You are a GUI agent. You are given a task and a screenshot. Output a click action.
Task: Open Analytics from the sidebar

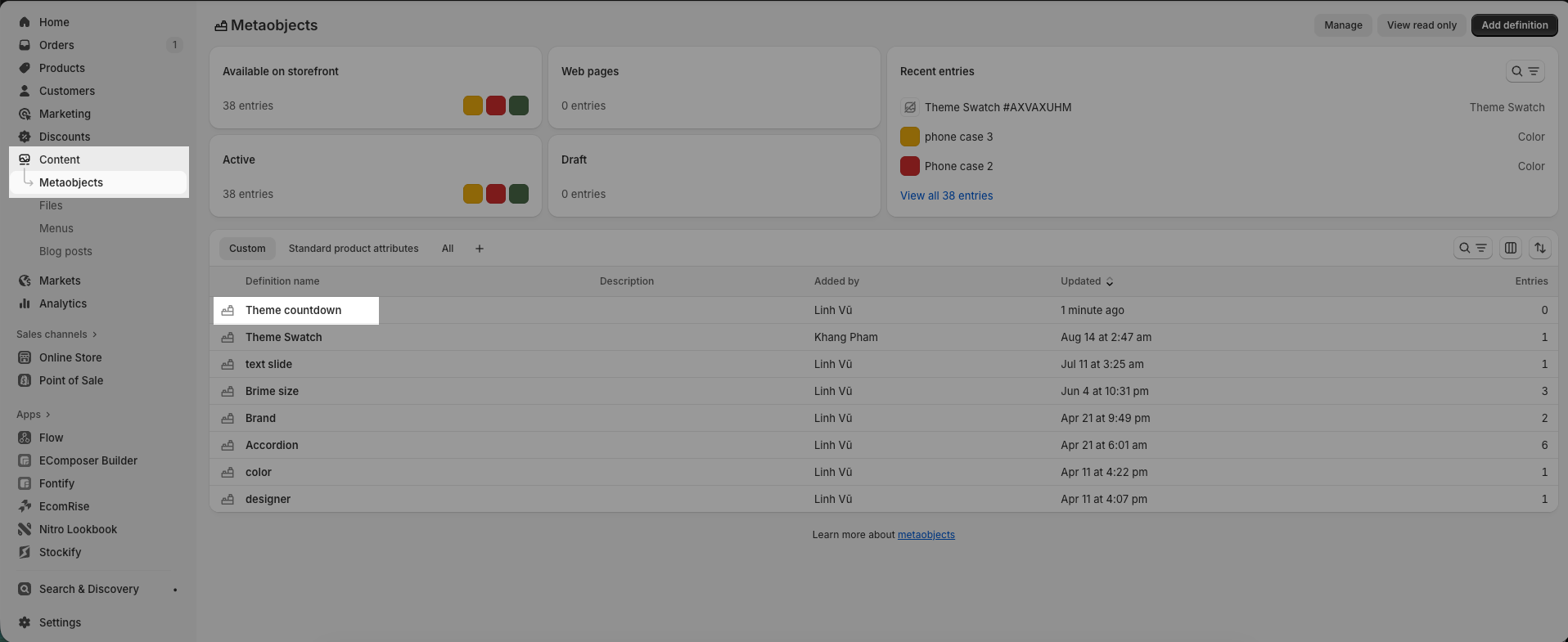(x=62, y=303)
